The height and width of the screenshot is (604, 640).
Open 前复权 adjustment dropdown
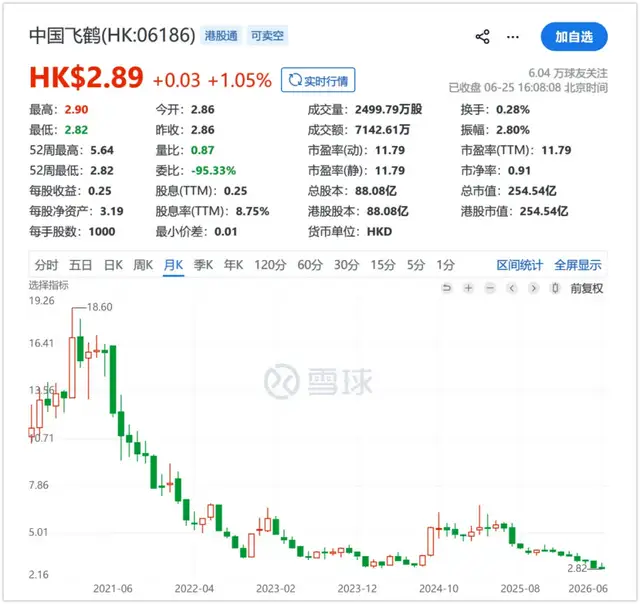click(x=587, y=289)
